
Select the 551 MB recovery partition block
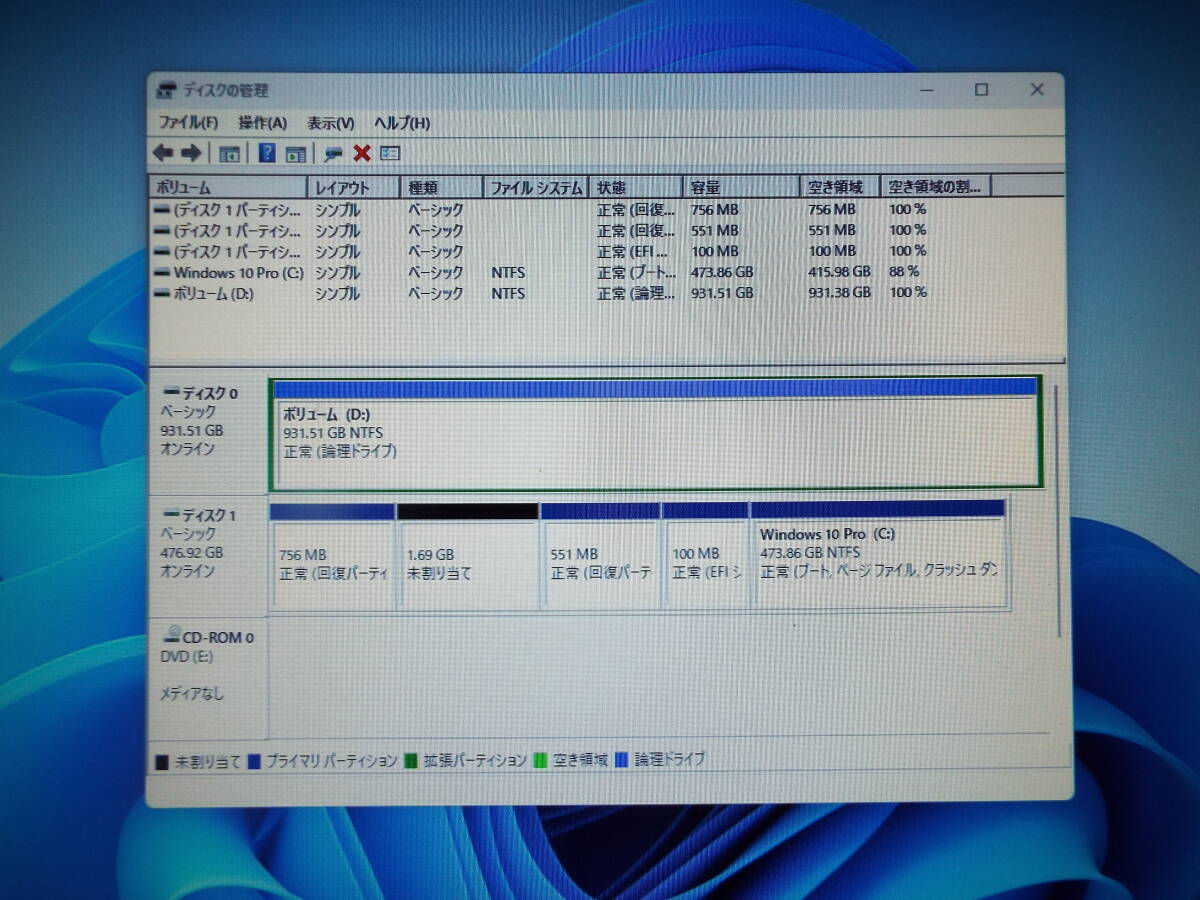pos(600,555)
